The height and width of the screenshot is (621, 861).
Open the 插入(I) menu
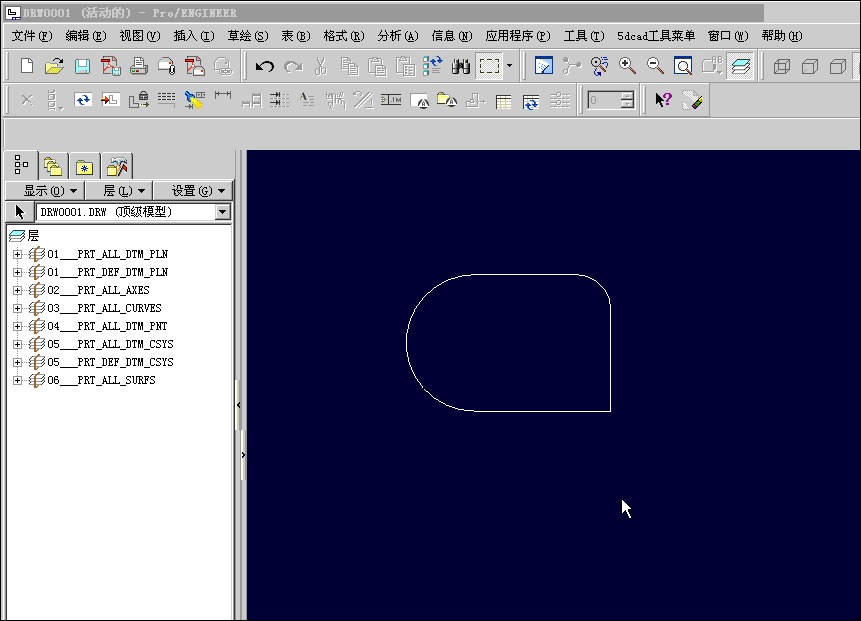pos(194,36)
